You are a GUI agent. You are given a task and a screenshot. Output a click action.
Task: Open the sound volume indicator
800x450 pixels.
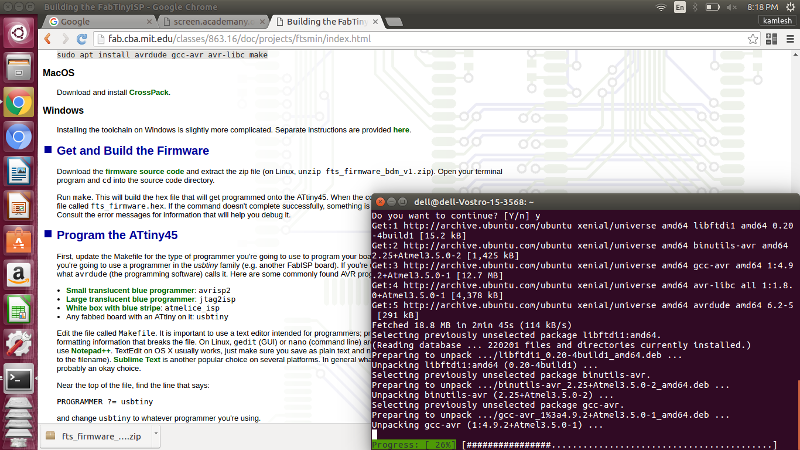(x=732, y=7)
